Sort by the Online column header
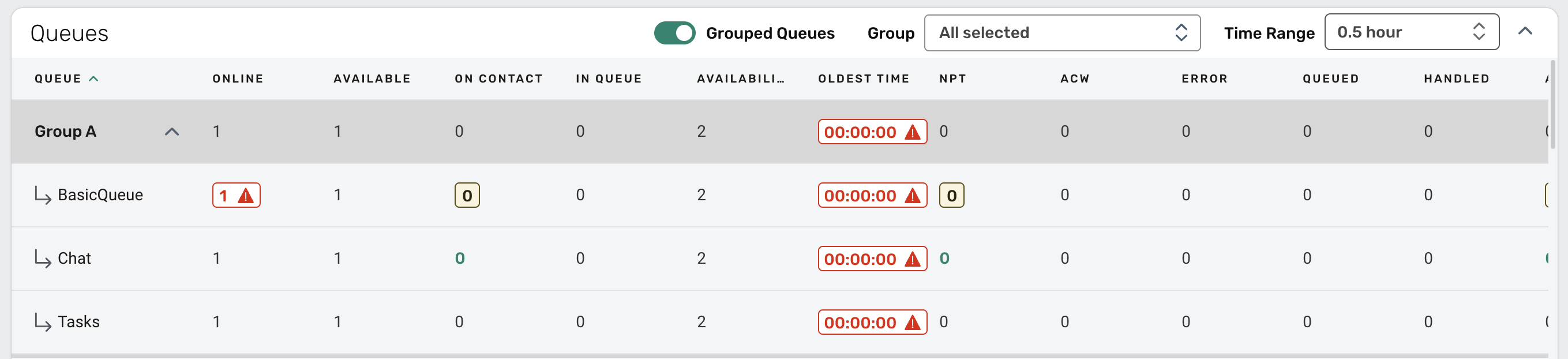This screenshot has width=1568, height=359. [237, 78]
